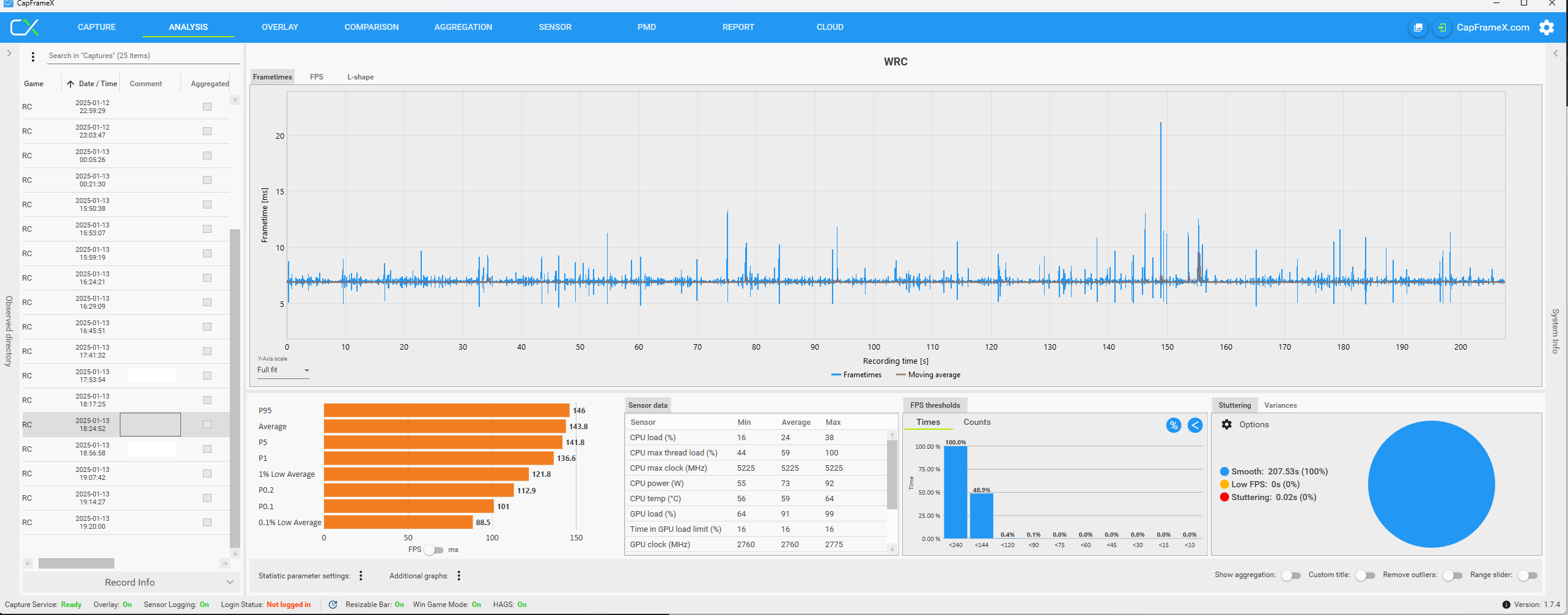Screen dimensions: 1568x615
Task: Enable the Remove outliers toggle
Action: (1452, 575)
